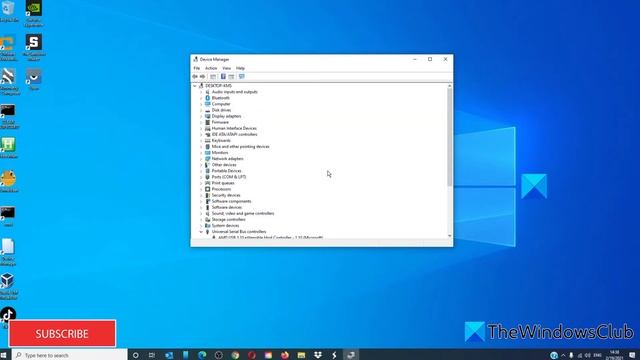The width and height of the screenshot is (640, 360).
Task: Open Task View on the taskbar
Action: [152, 355]
